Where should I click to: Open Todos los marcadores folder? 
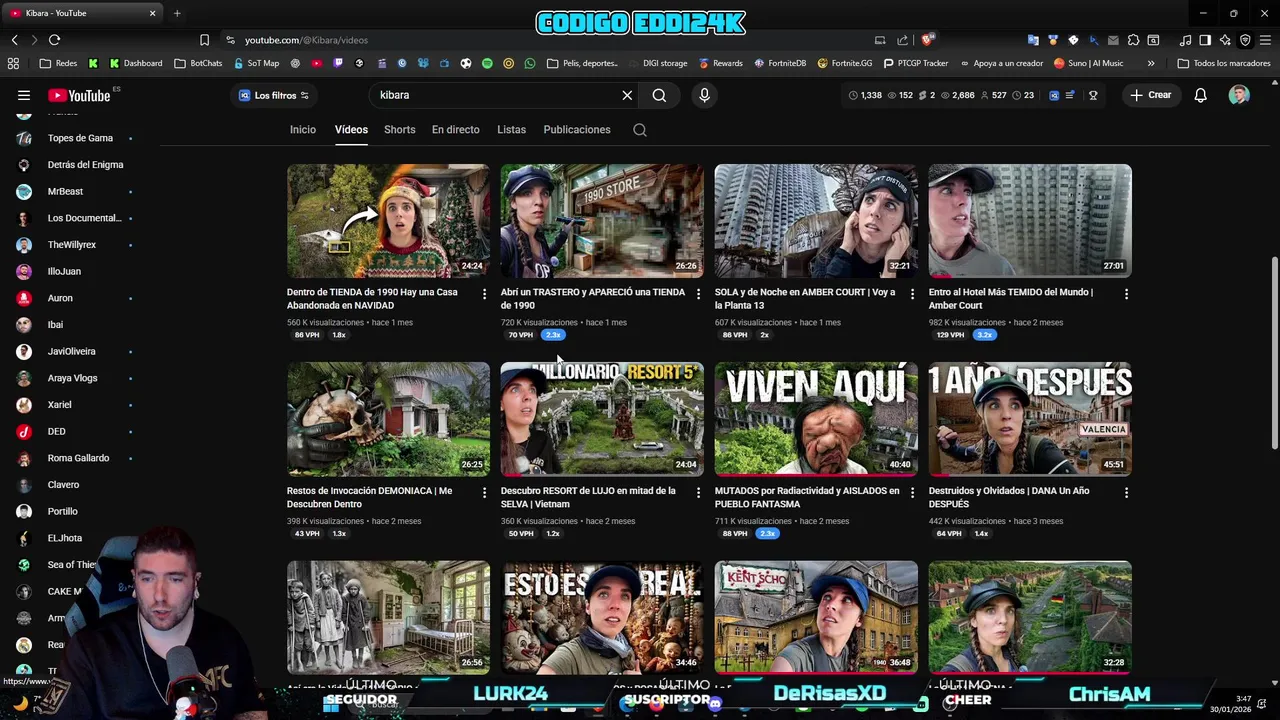(x=1224, y=63)
